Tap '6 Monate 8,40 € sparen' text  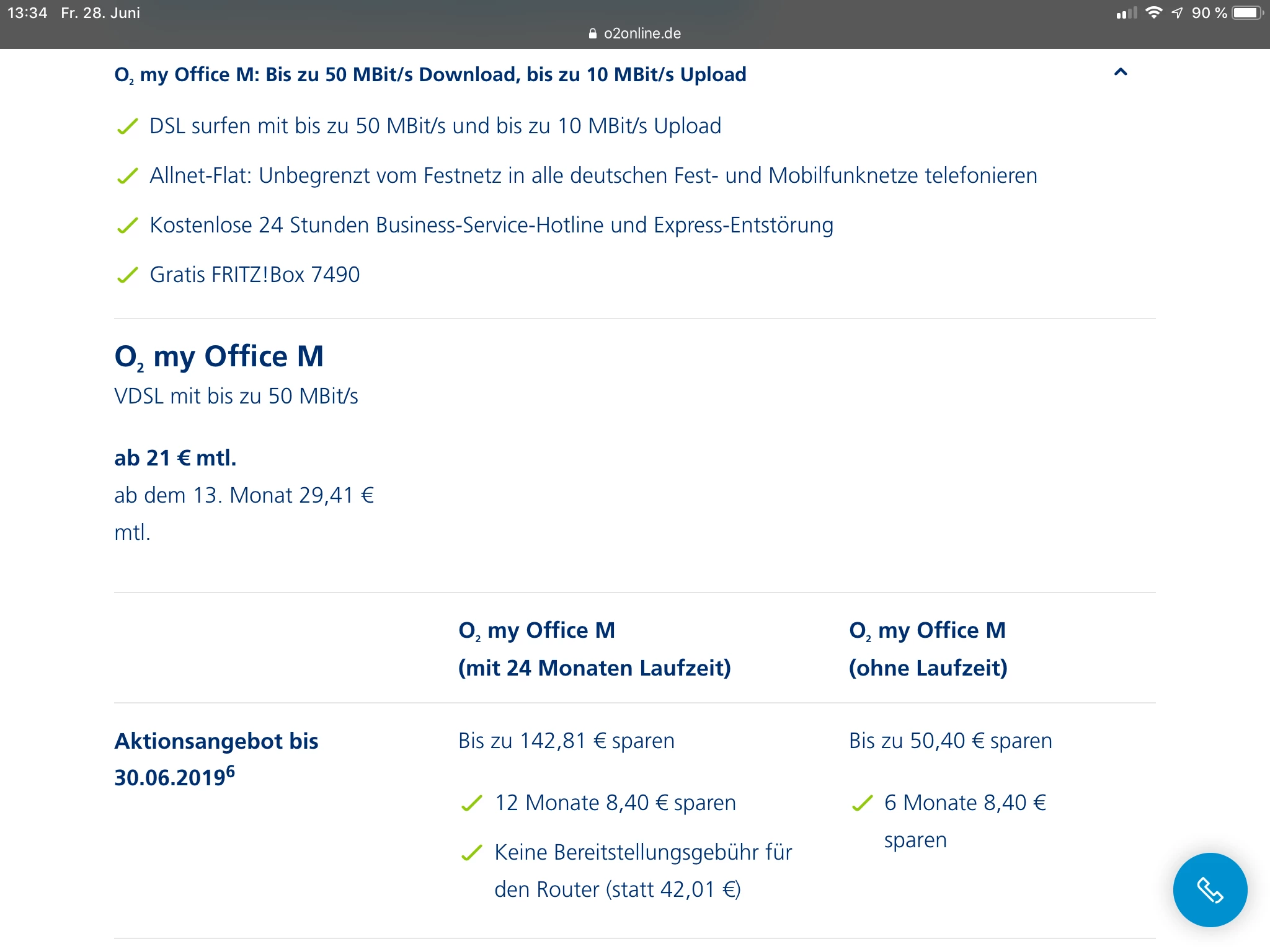coord(966,821)
